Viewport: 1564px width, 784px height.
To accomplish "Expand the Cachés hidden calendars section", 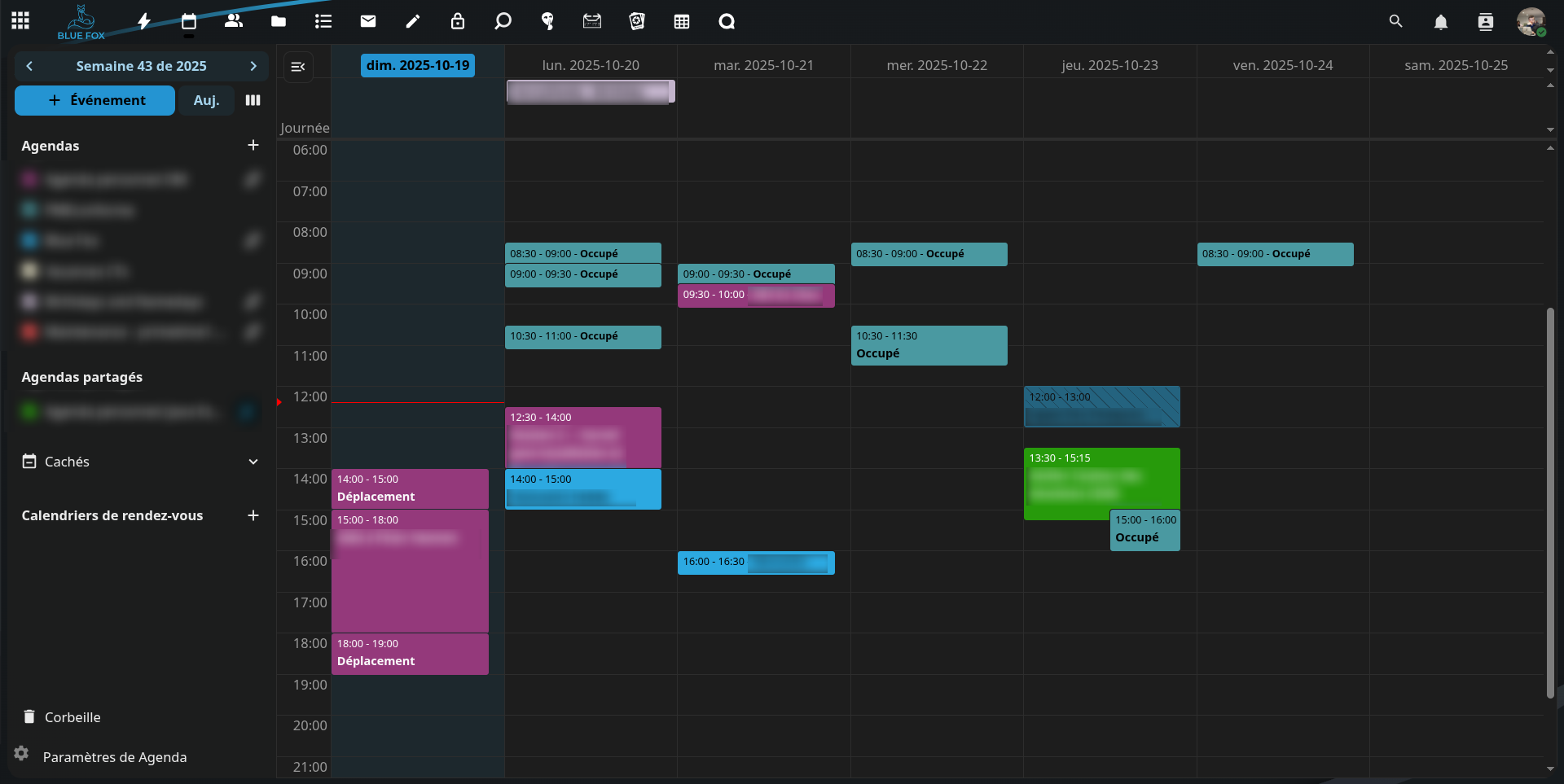I will coord(253,462).
